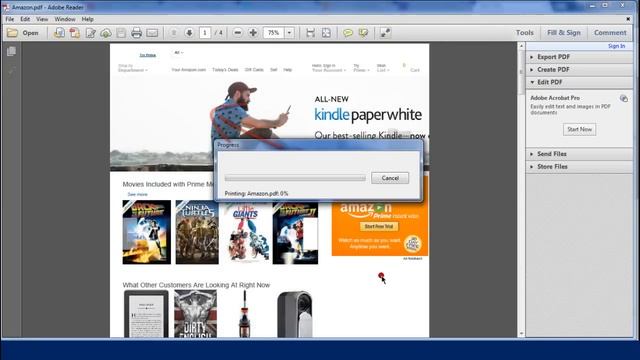Click the edit PDF pencil icon in toolbar
640x360 pixels.
coord(90,33)
